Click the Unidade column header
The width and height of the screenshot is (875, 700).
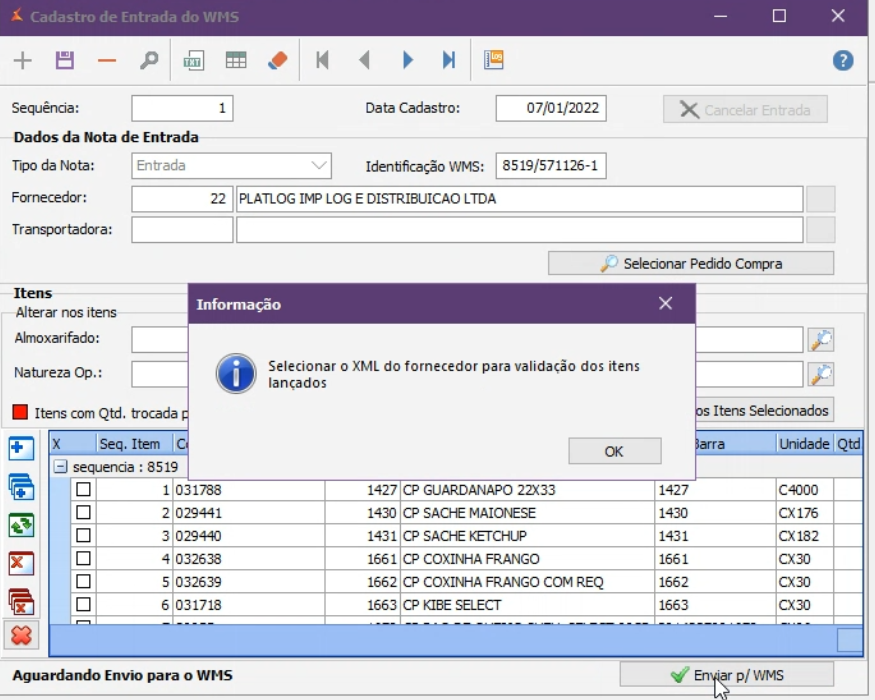pos(805,444)
